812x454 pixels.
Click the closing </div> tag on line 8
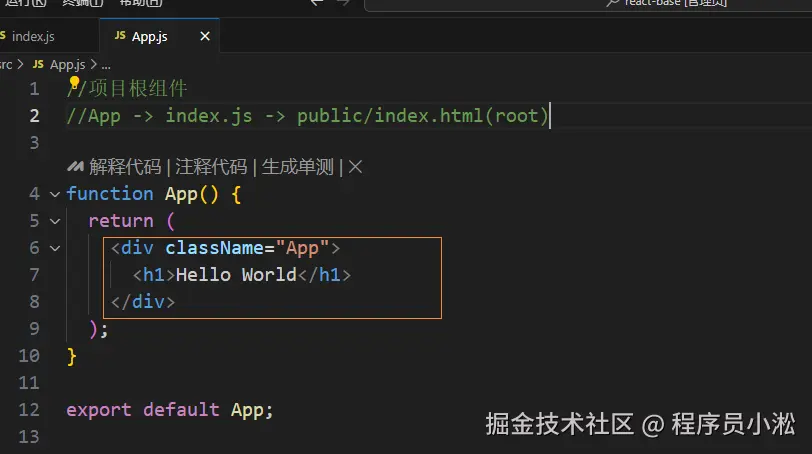click(143, 301)
